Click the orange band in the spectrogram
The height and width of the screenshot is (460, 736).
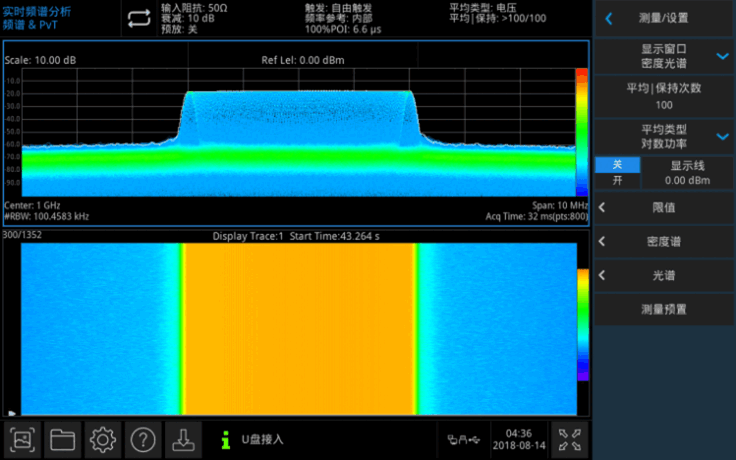coord(299,329)
